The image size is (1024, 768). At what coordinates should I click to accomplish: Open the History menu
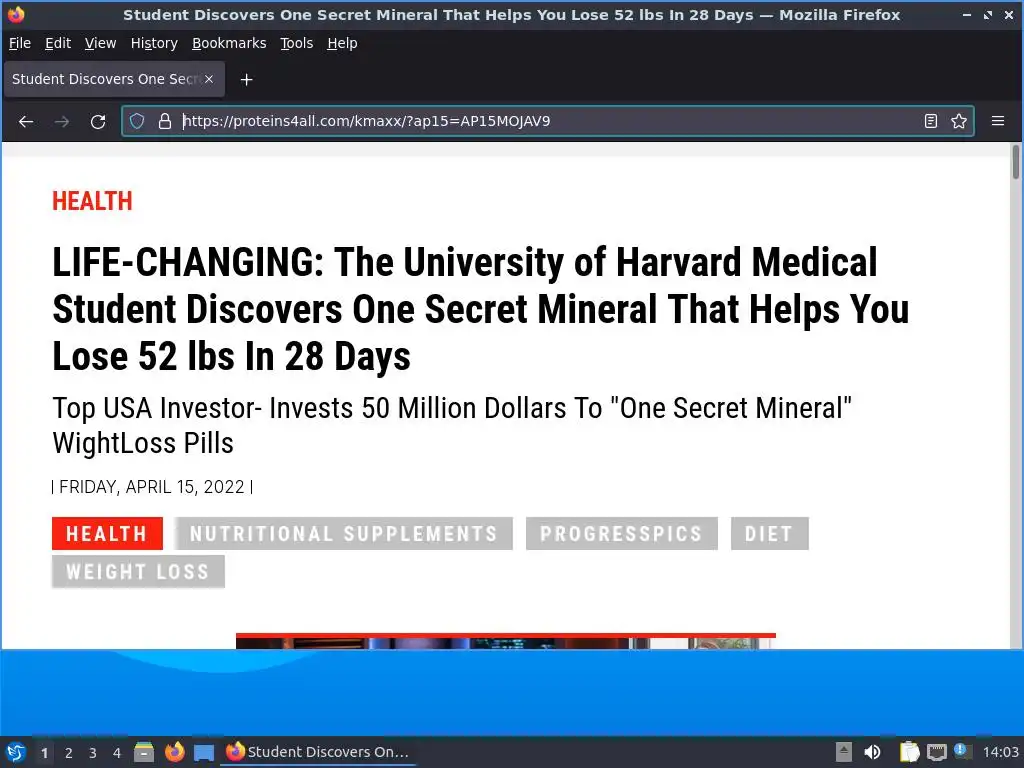point(154,43)
